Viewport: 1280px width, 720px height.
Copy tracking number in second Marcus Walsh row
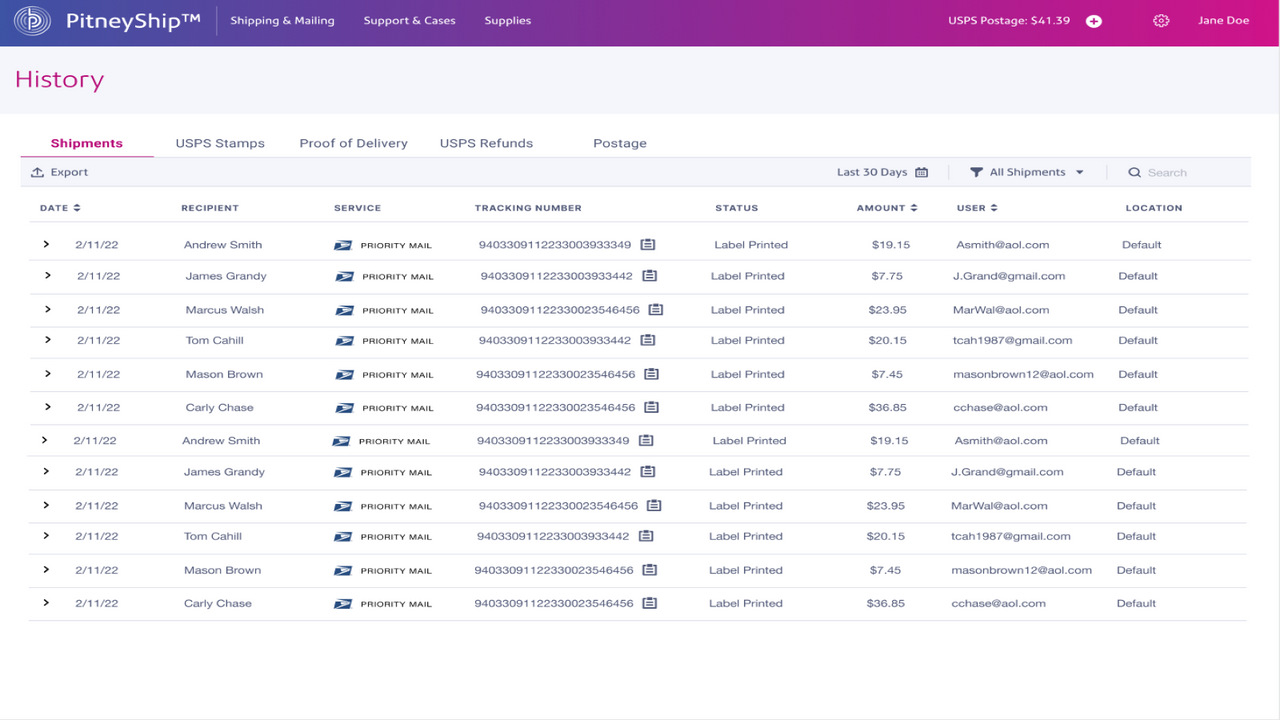(x=654, y=506)
